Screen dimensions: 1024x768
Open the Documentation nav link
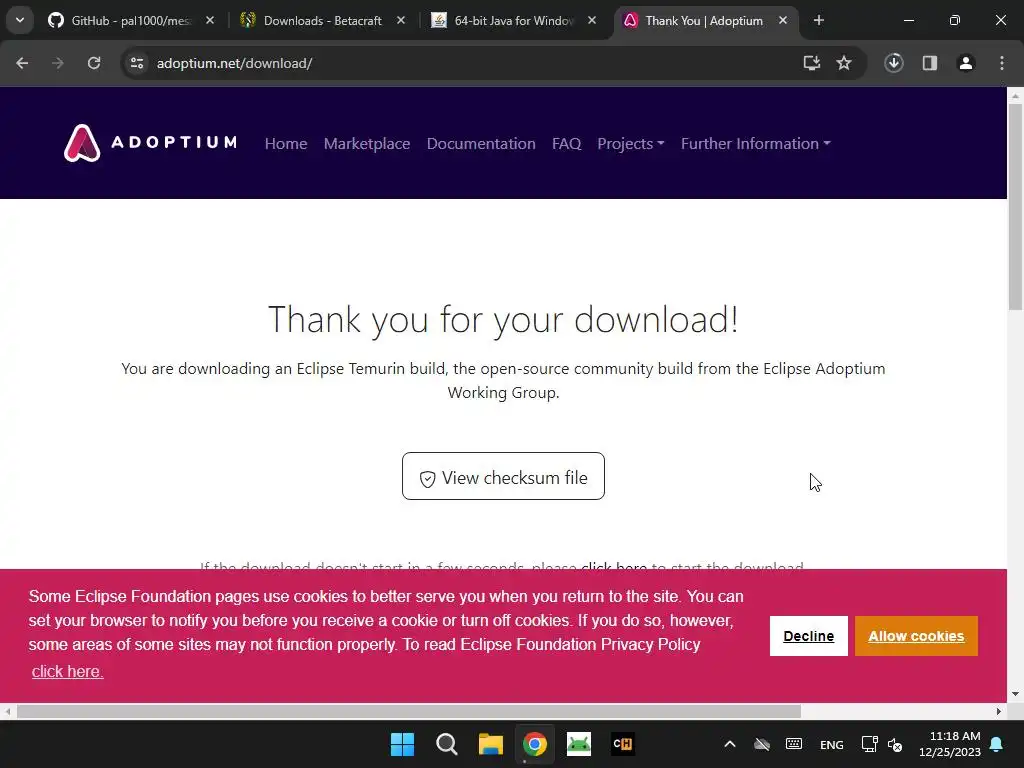481,144
